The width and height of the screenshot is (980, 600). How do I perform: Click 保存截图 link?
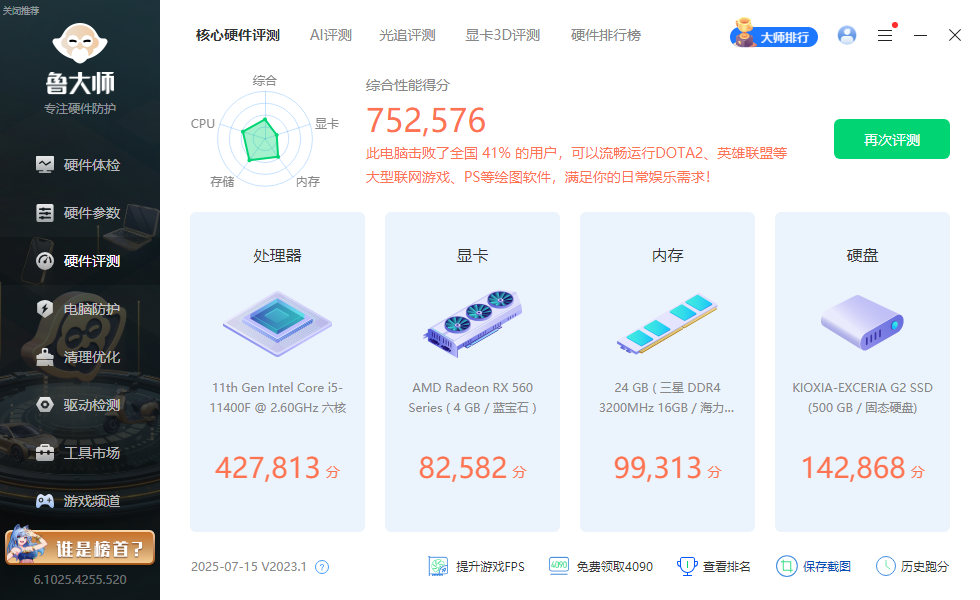[x=813, y=566]
